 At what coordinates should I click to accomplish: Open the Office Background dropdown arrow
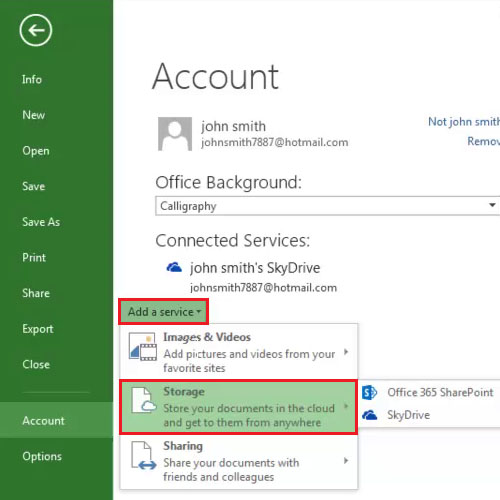(x=492, y=205)
